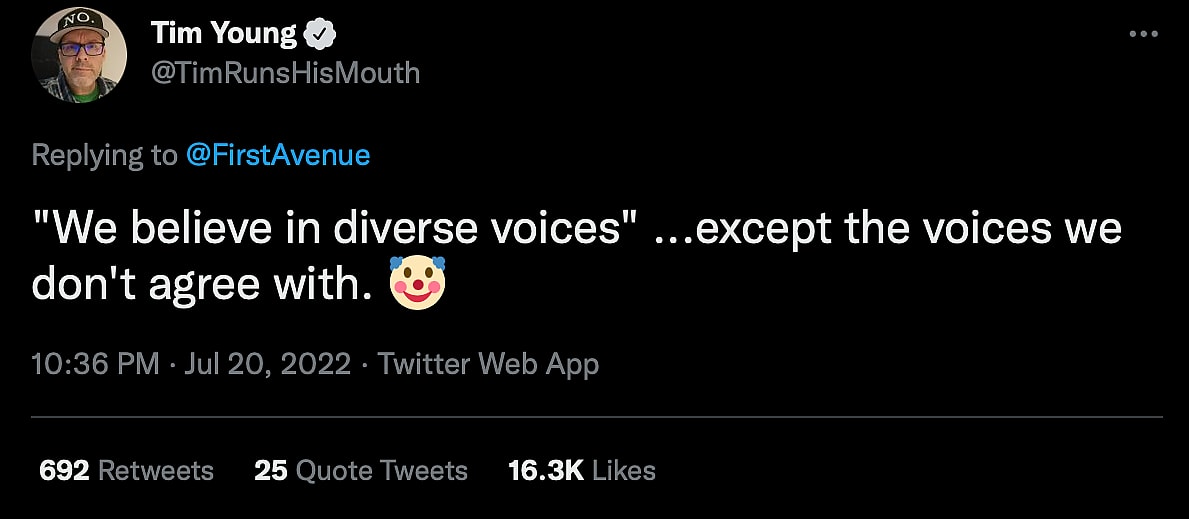The image size is (1189, 519).
Task: Open the @FirstAvenue mention link
Action: pos(277,155)
